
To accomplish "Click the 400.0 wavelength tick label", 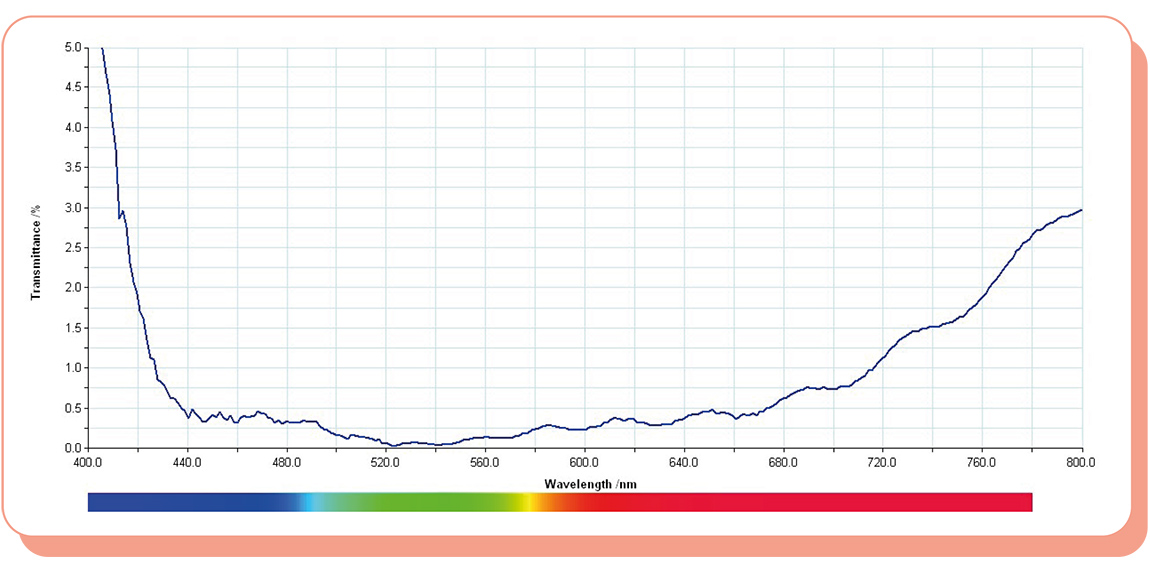I will click(x=88, y=463).
